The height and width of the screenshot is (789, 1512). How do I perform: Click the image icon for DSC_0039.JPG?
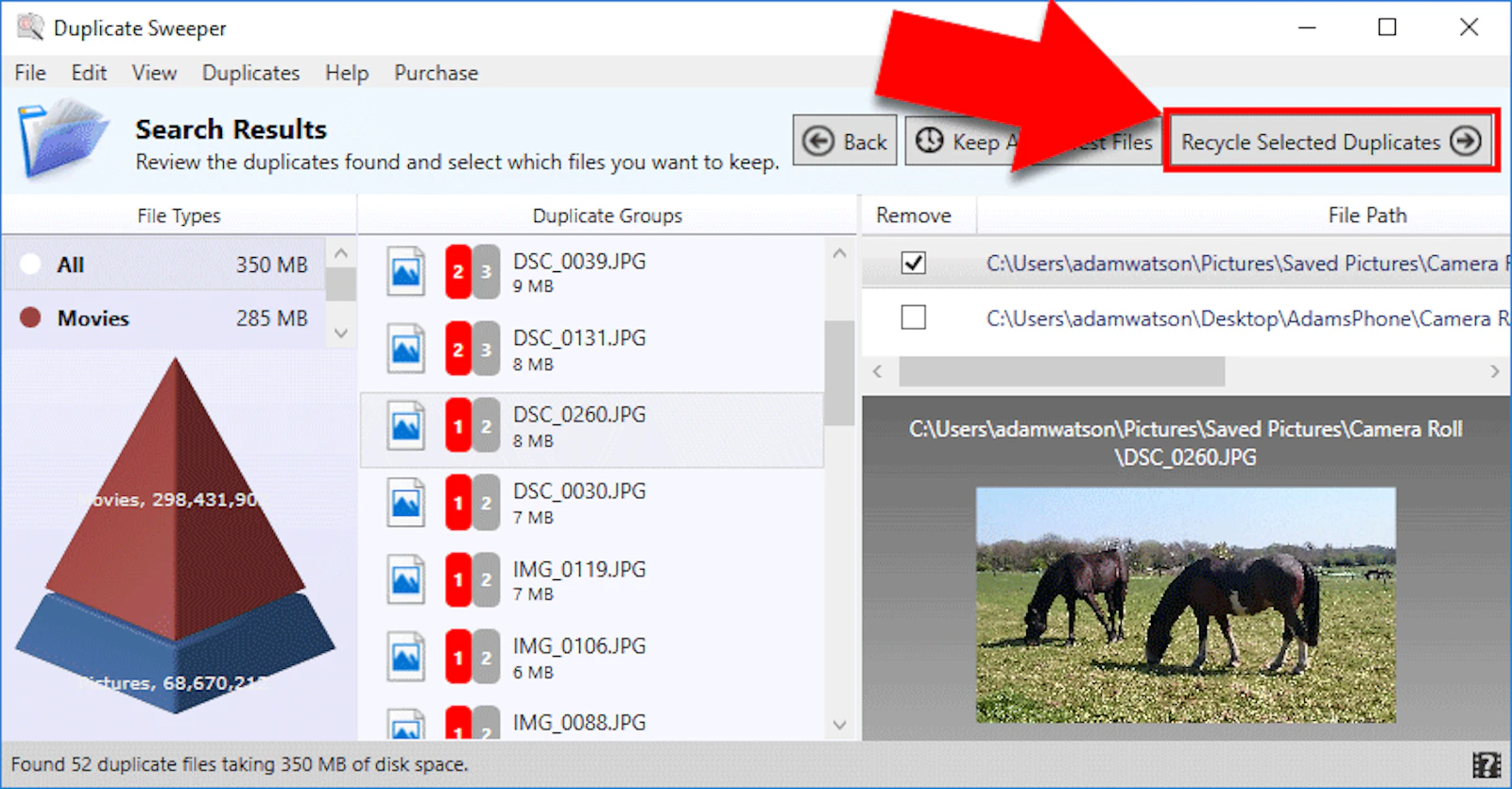coord(405,272)
